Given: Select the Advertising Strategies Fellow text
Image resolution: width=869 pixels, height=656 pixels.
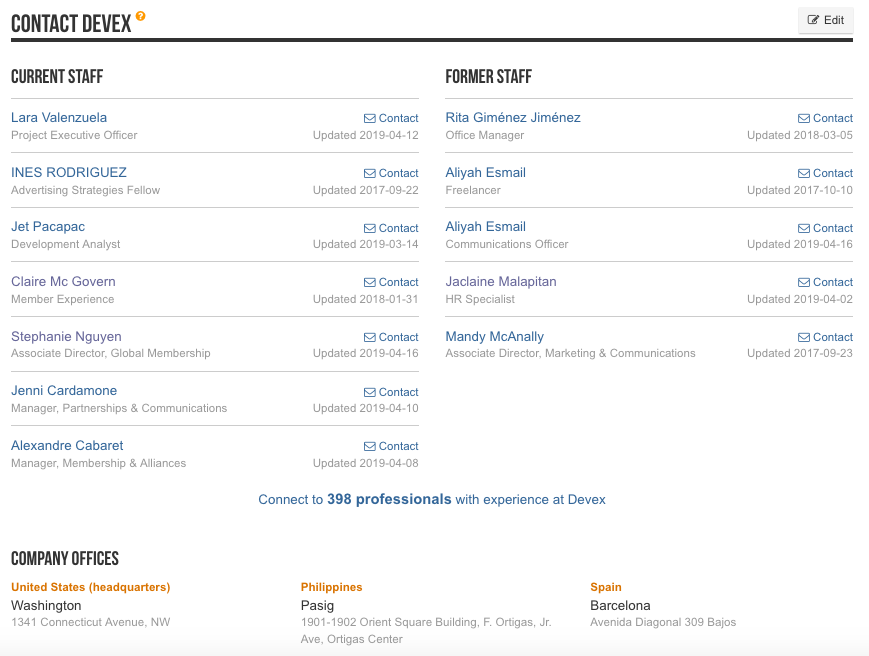Looking at the screenshot, I should coord(85,190).
